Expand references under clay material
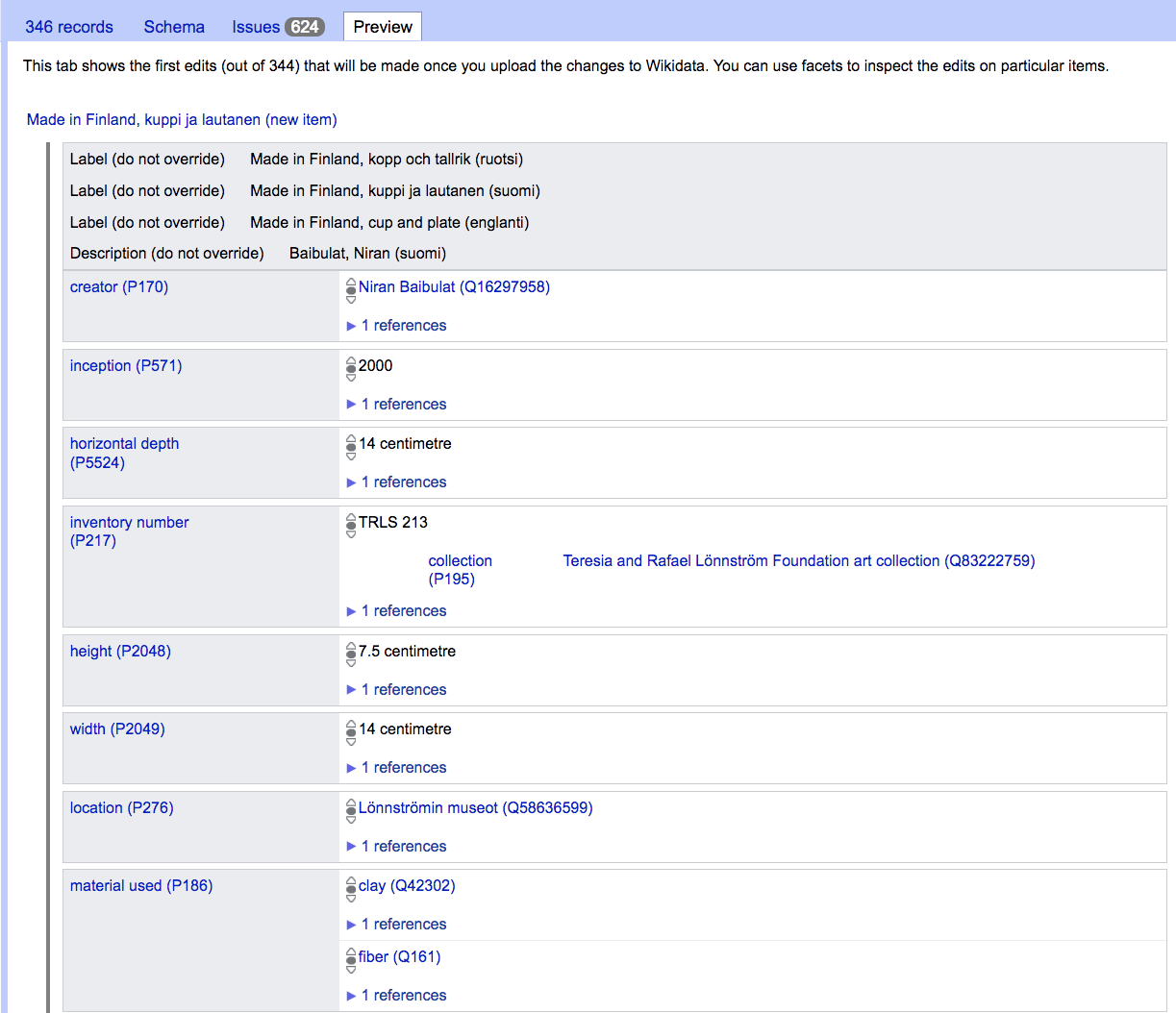1176x1013 pixels. pyautogui.click(x=396, y=925)
